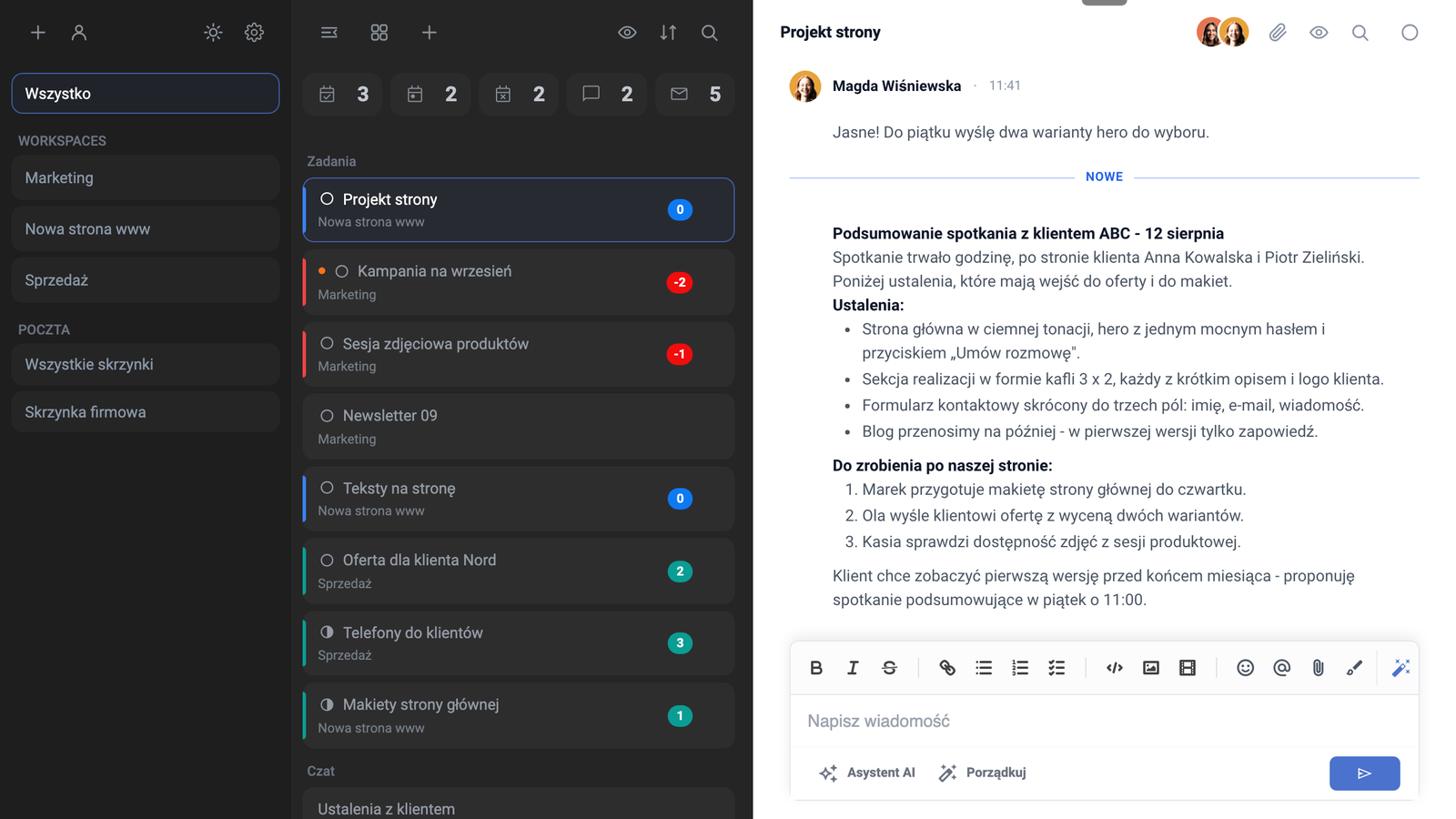Image resolution: width=1456 pixels, height=819 pixels.
Task: Apply bold formatting in the editor
Action: coord(816,668)
